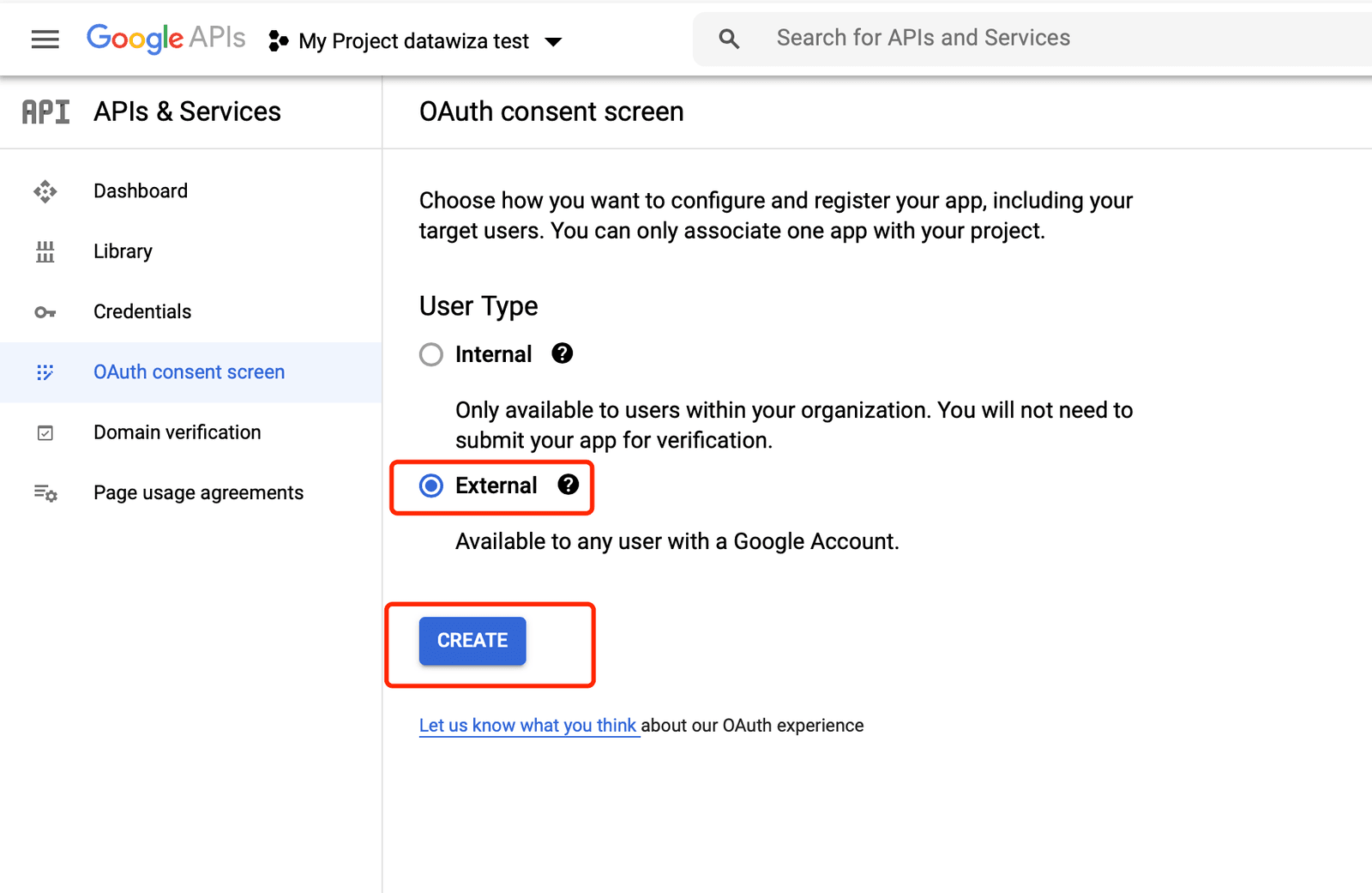Open the project selector dropdown arrow

(x=553, y=41)
